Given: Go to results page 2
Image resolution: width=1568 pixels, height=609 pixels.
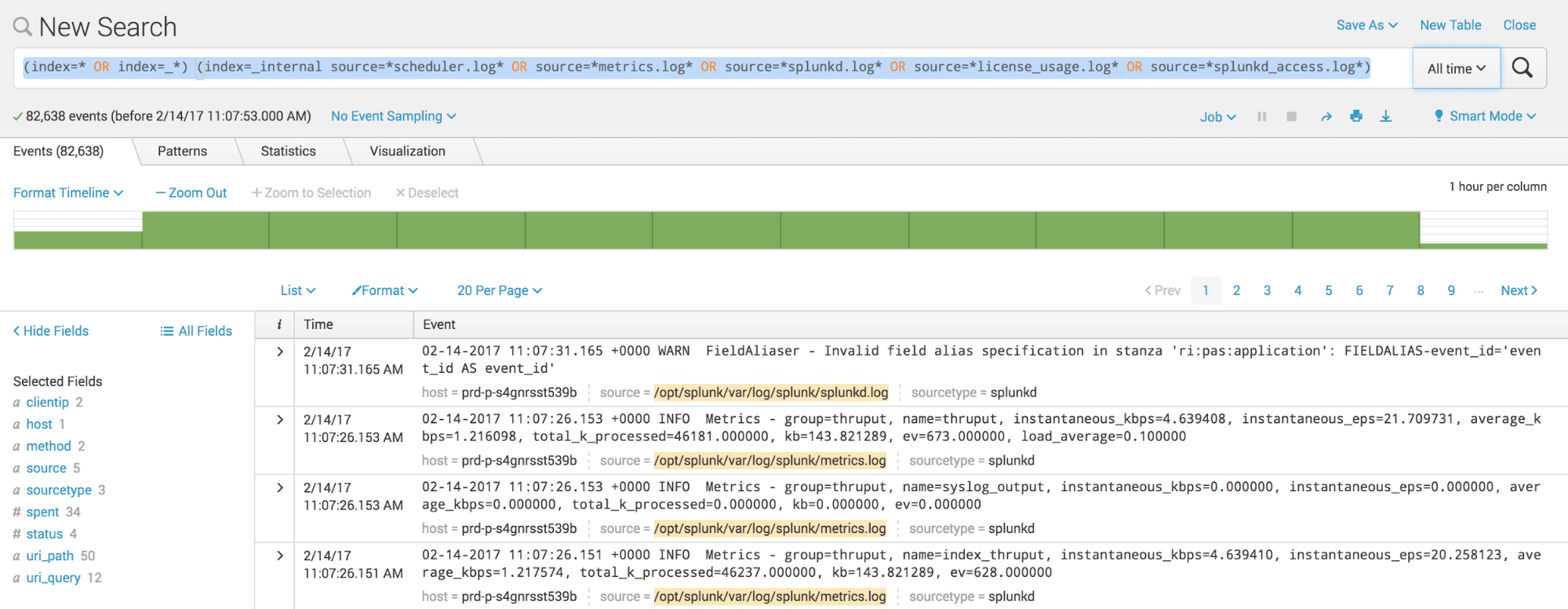Looking at the screenshot, I should coord(1236,290).
